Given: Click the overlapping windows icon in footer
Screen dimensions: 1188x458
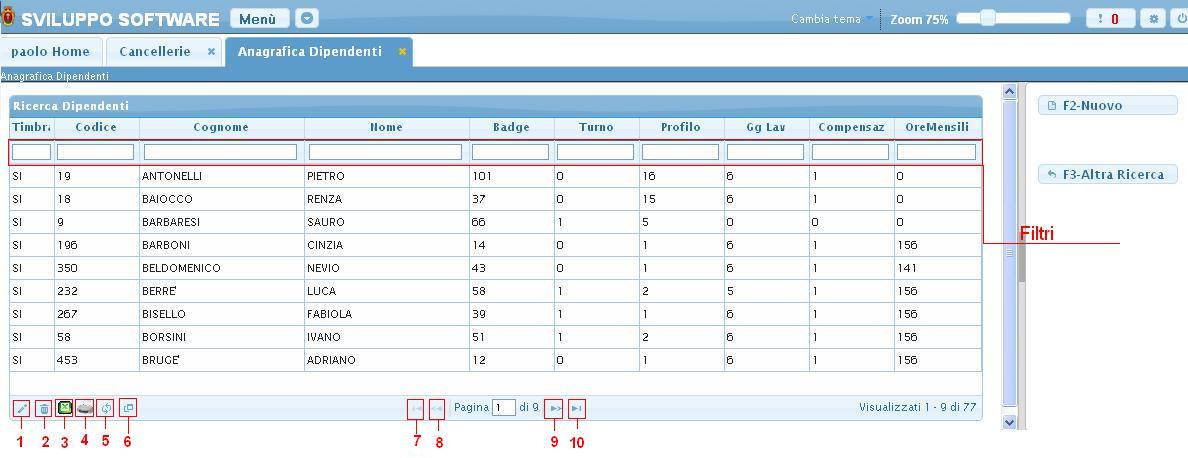Looking at the screenshot, I should [x=127, y=408].
